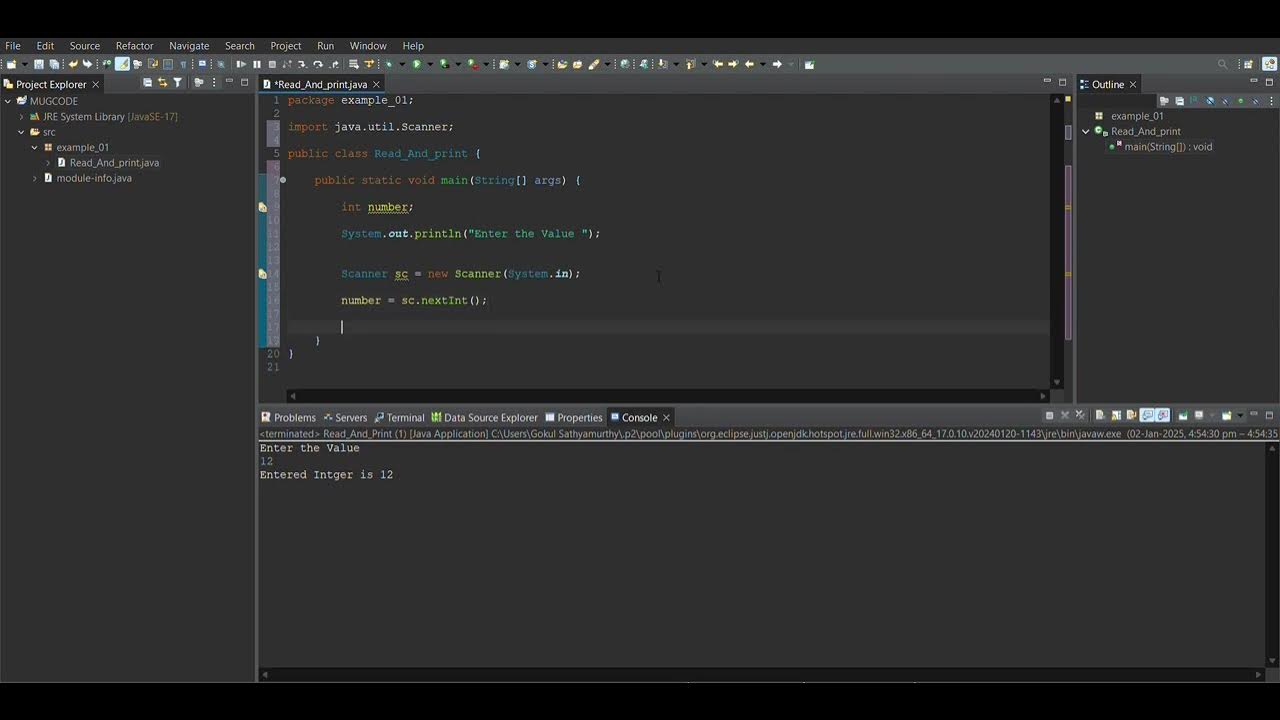The image size is (1280, 720).
Task: Toggle Hide Fields in Outline toolbar
Action: [1210, 101]
